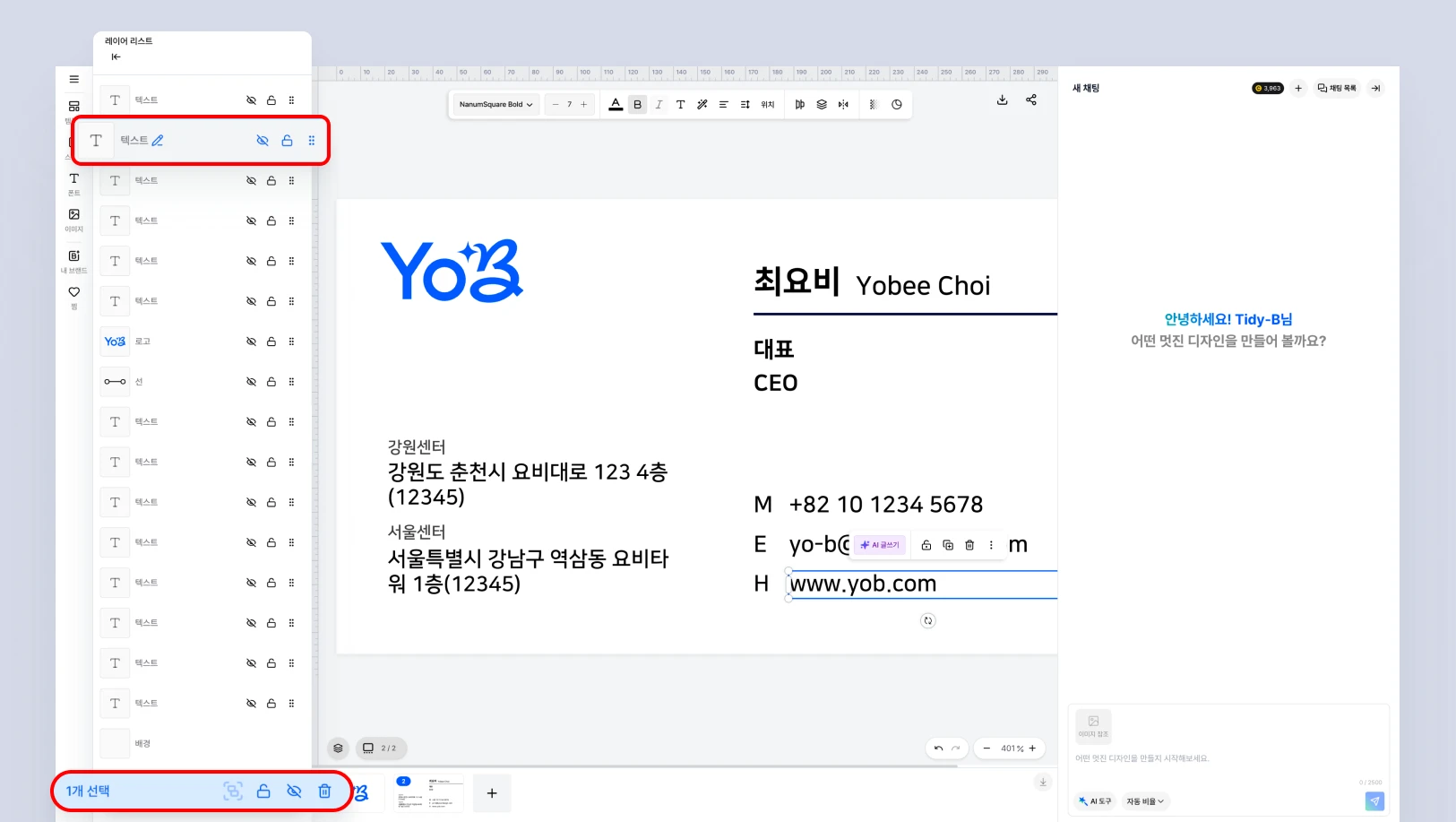Toggle lock on the 로고 layer
Screen dimensions: 1456x822
coord(271,342)
